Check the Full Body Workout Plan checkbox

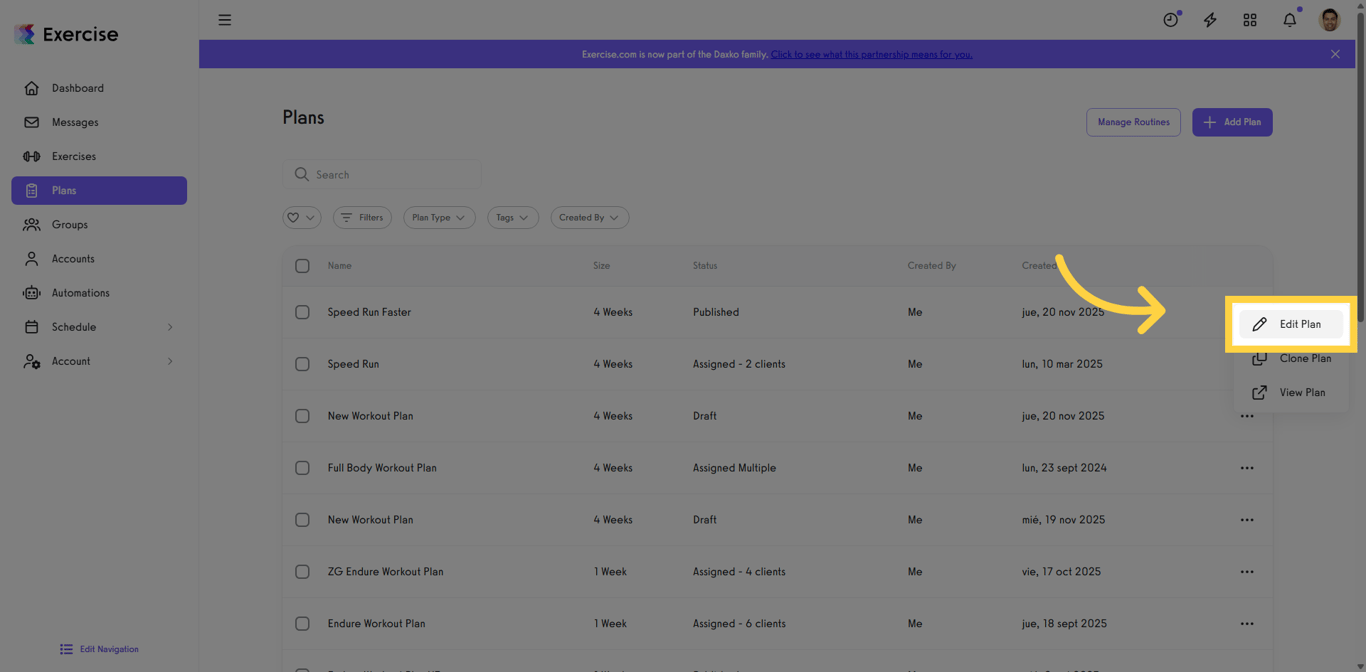pyautogui.click(x=302, y=468)
